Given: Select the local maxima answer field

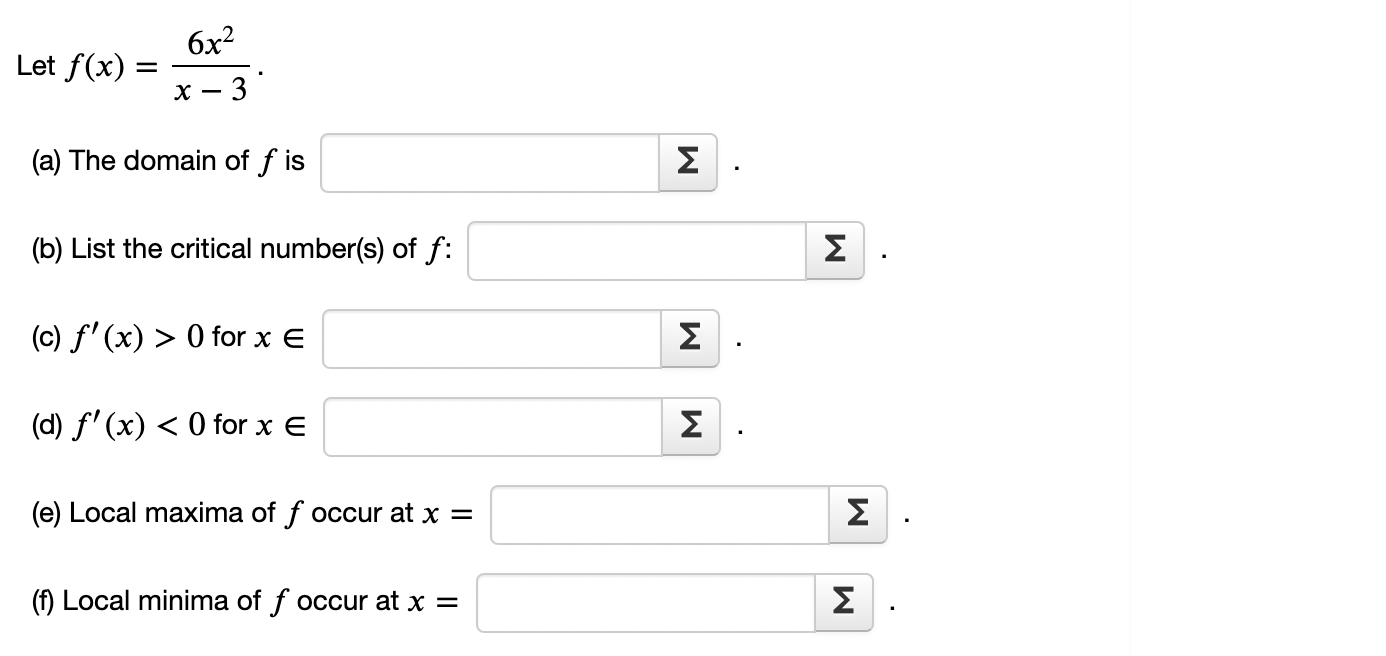Looking at the screenshot, I should tap(660, 514).
